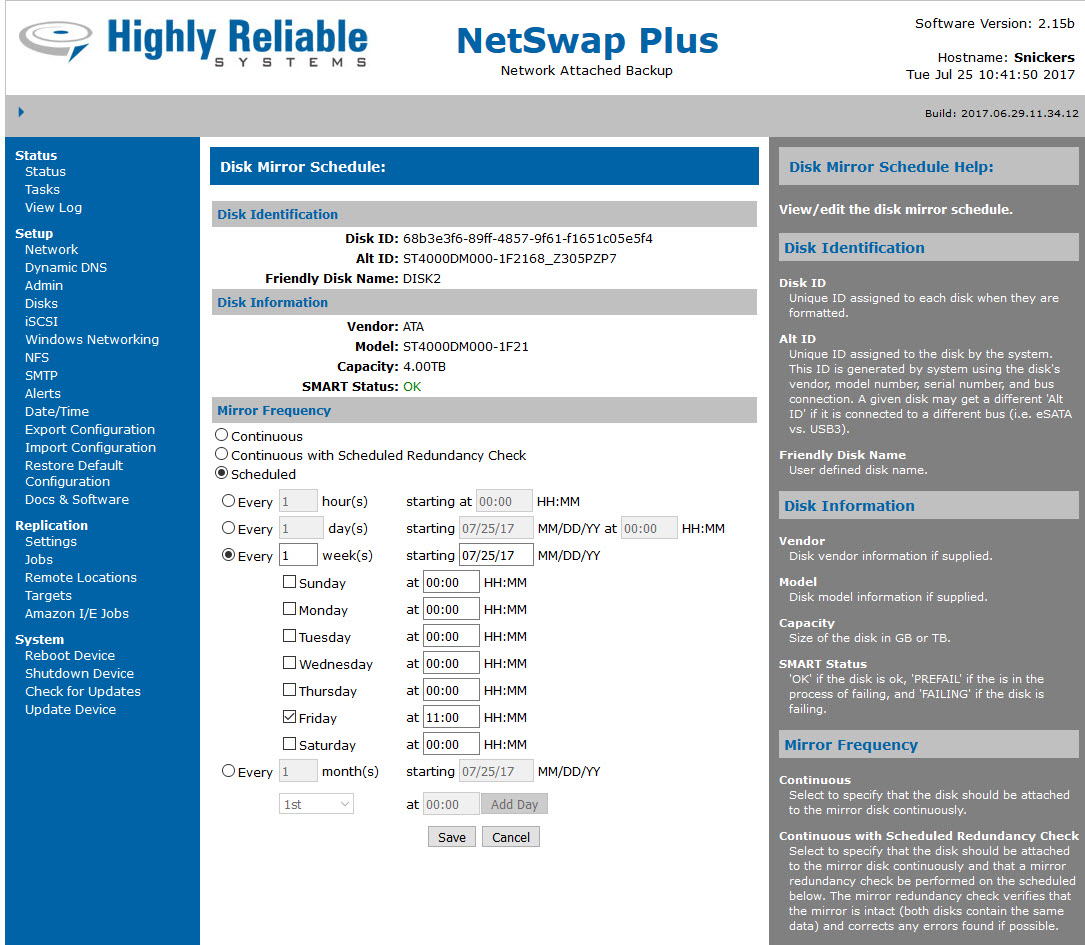Open Windows Networking settings

pyautogui.click(x=92, y=340)
